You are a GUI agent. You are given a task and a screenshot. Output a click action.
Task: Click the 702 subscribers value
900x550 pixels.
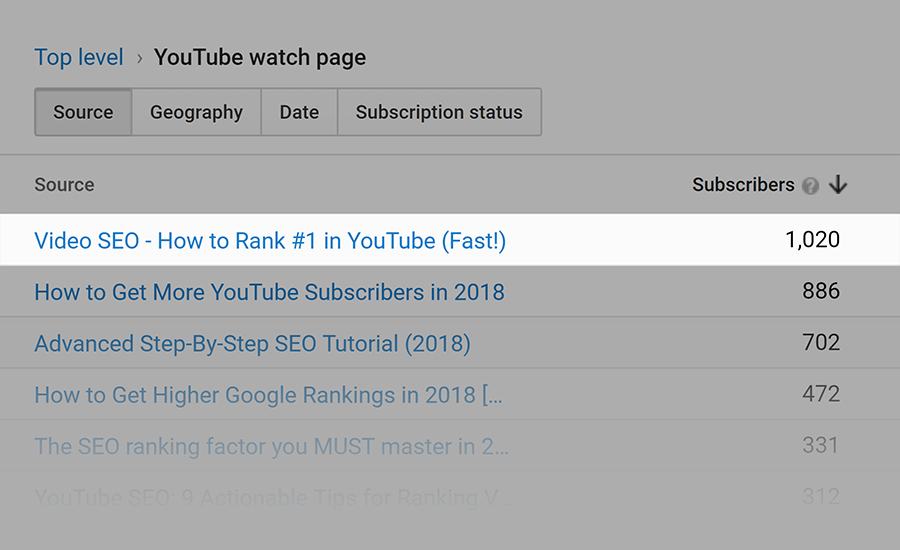click(821, 343)
